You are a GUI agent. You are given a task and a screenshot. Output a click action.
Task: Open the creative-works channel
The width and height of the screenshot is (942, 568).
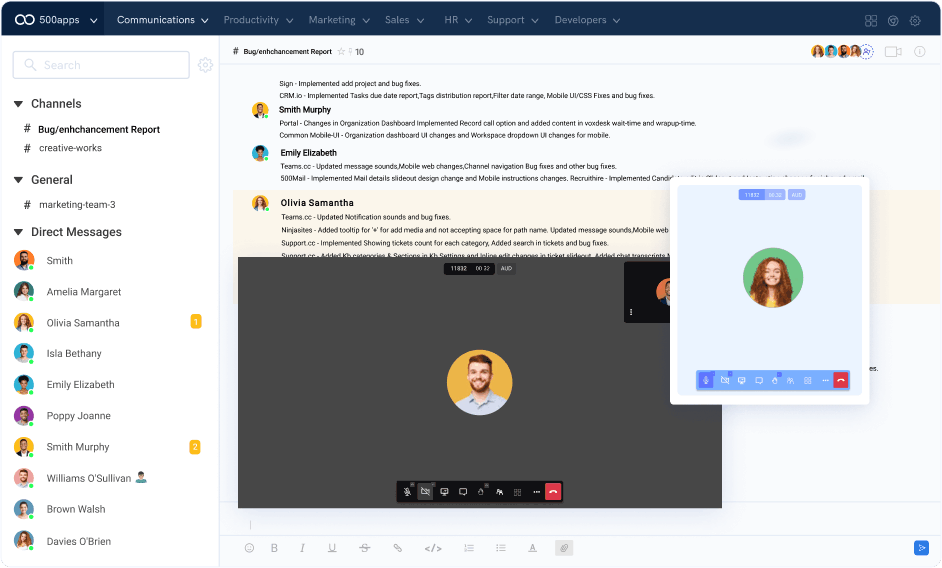(70, 148)
